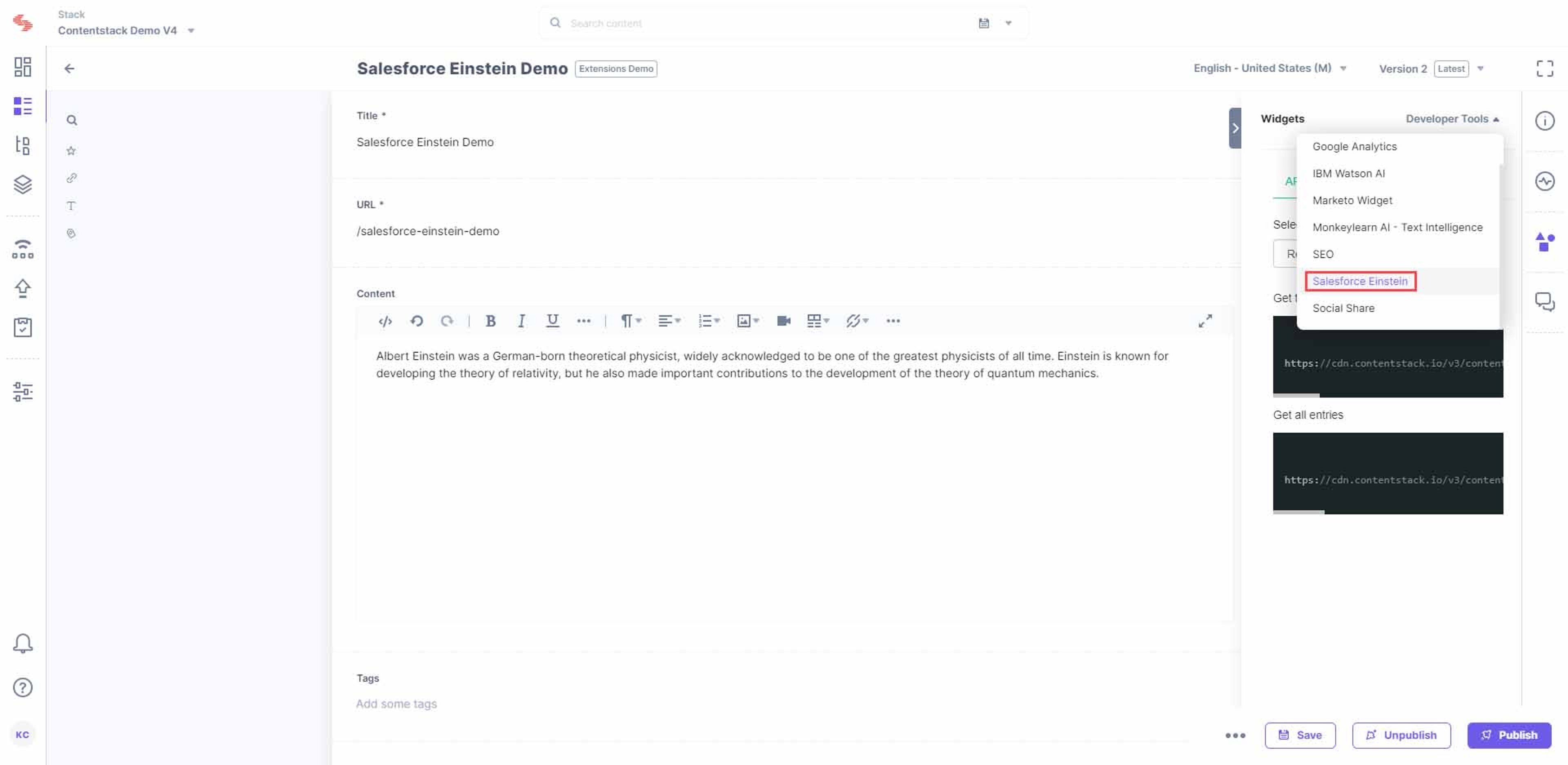Open the Assets layers icon in left navigation
Screen dimensions: 1568x765
pyautogui.click(x=22, y=185)
